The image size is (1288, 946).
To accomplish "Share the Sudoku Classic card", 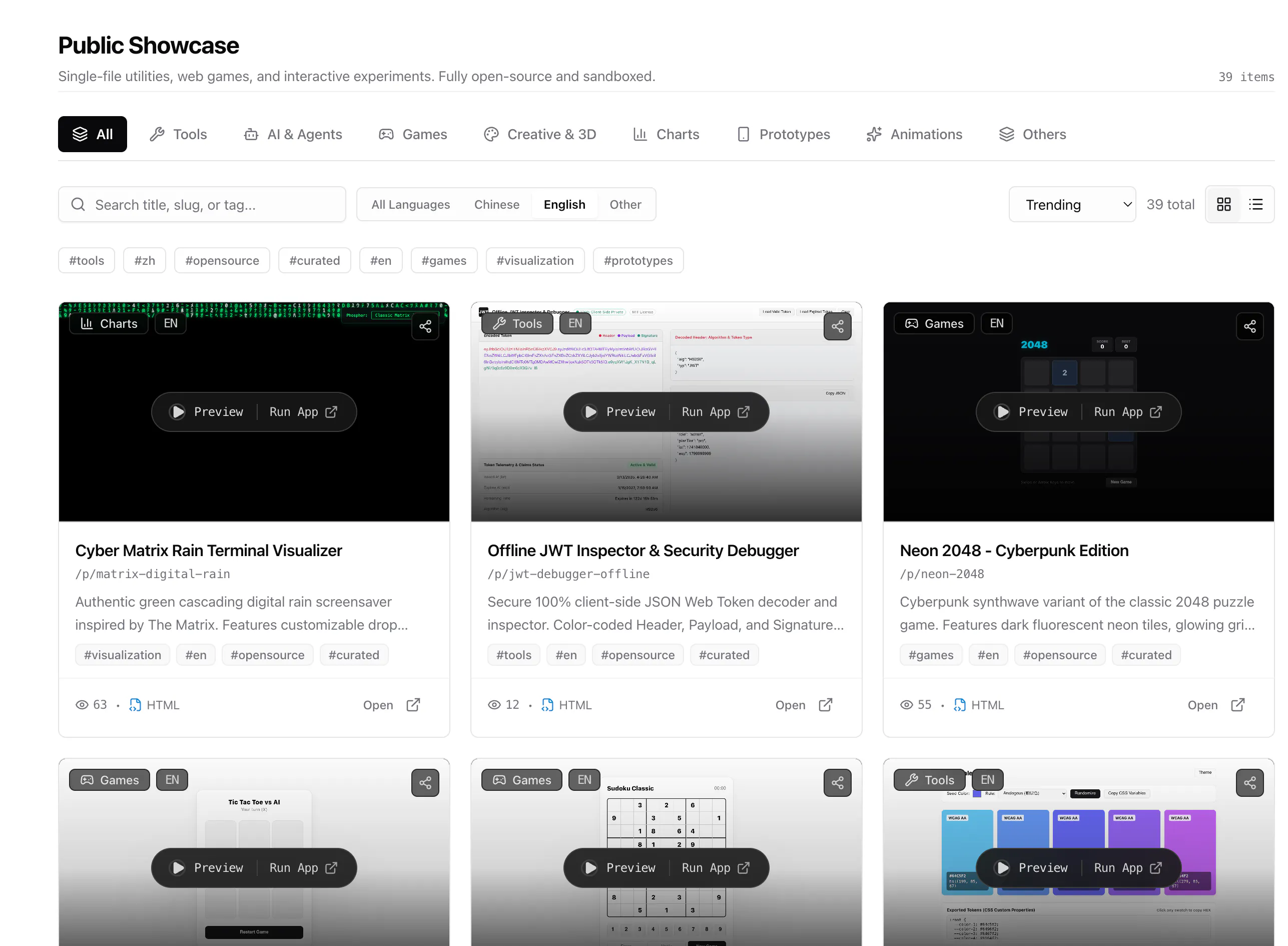I will click(837, 782).
